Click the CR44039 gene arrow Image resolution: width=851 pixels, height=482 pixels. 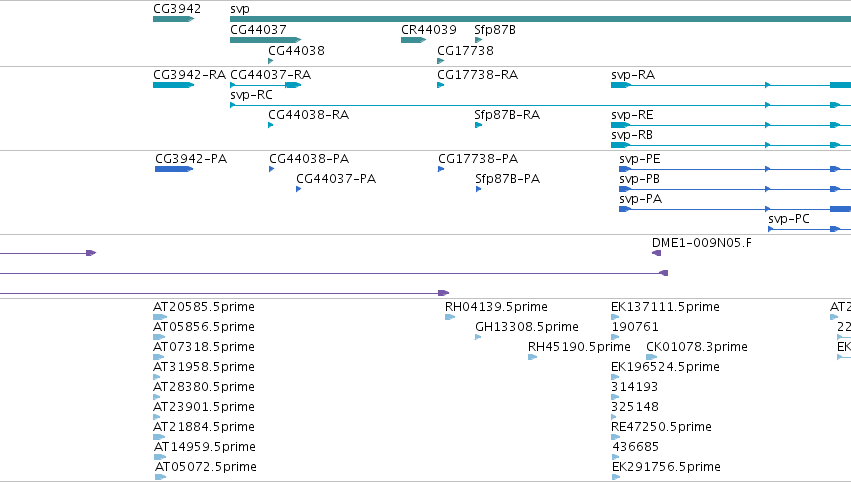[x=414, y=40]
